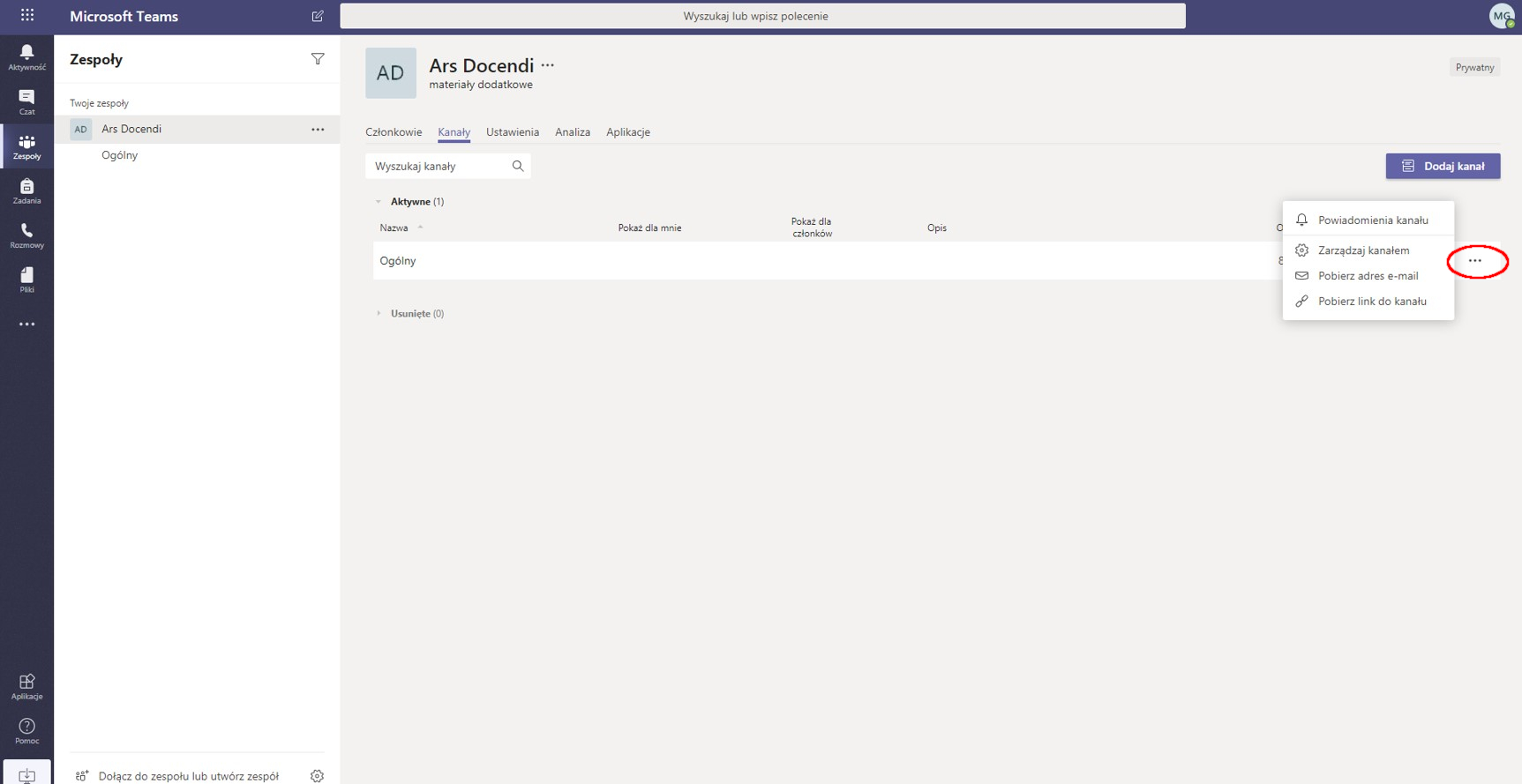Viewport: 1522px width, 784px height.
Task: Click the Prywatny team label
Action: [x=1475, y=67]
